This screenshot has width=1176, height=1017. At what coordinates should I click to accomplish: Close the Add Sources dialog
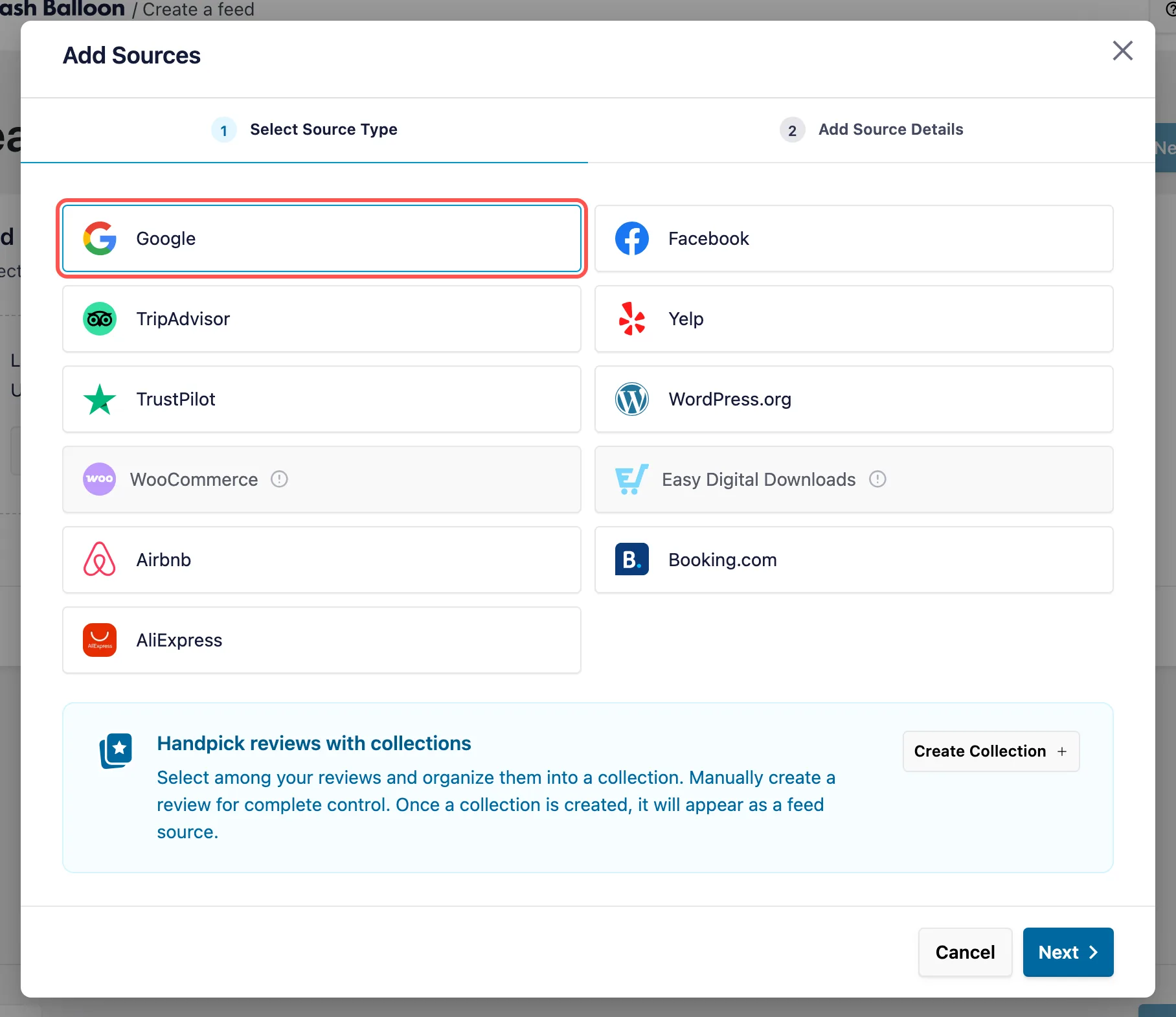click(x=1122, y=51)
